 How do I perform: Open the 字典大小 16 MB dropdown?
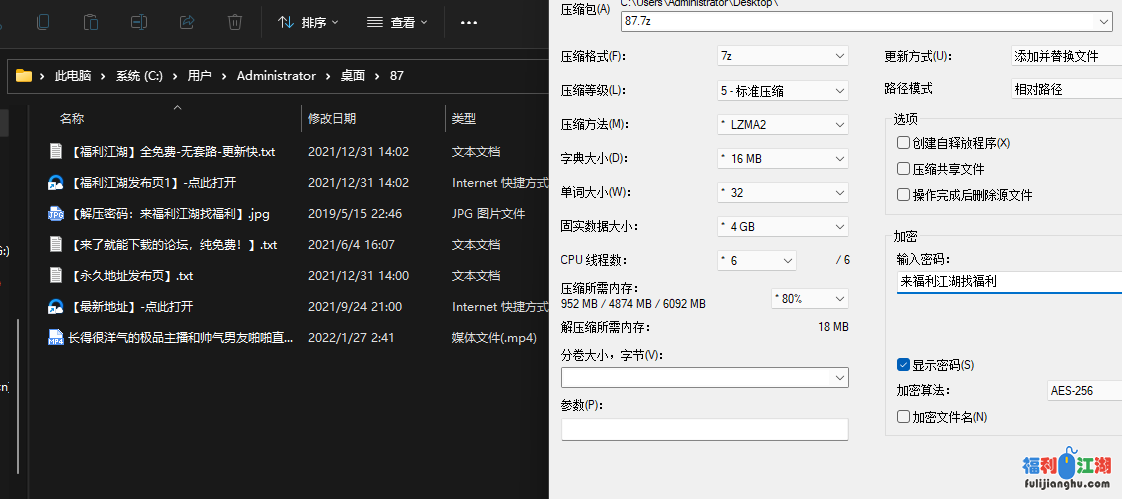pos(782,158)
